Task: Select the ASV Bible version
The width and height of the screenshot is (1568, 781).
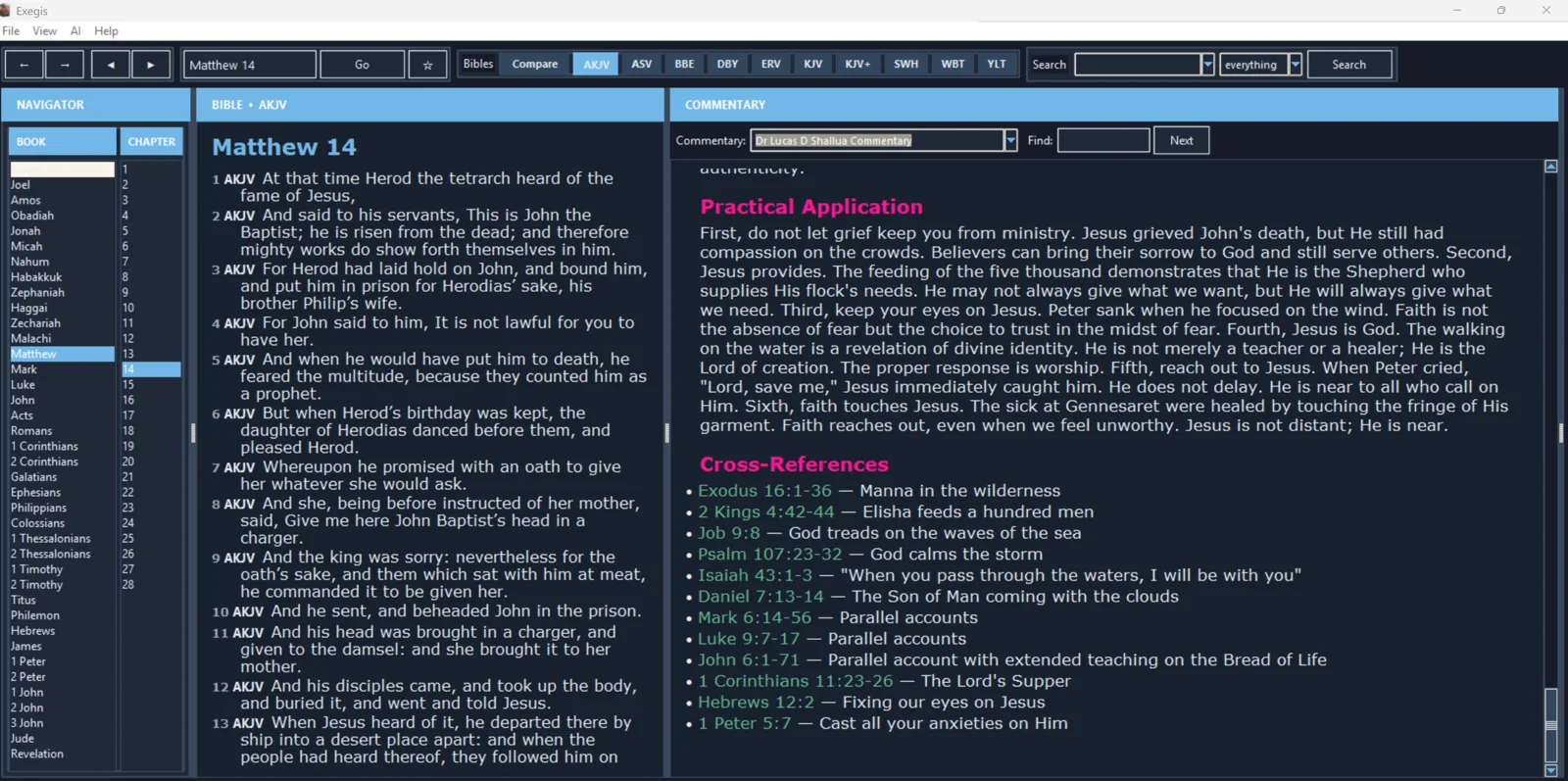Action: (642, 64)
